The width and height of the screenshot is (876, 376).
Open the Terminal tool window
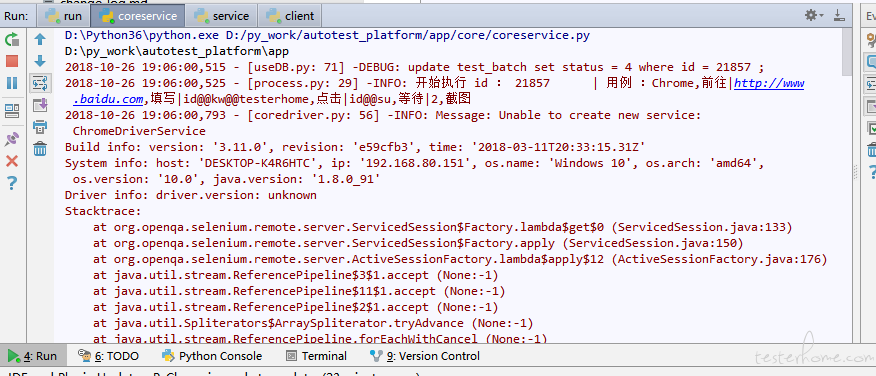(x=316, y=356)
